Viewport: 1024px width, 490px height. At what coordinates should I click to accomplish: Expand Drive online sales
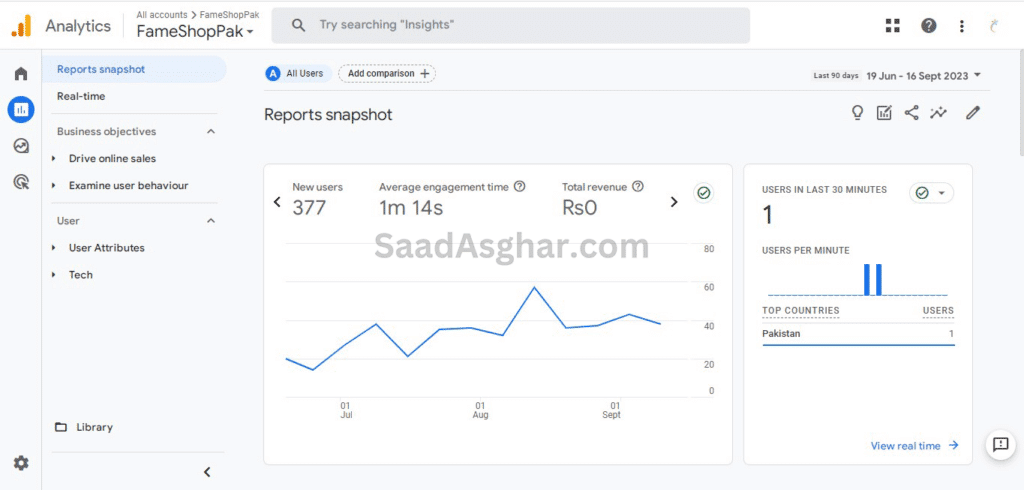(x=54, y=159)
